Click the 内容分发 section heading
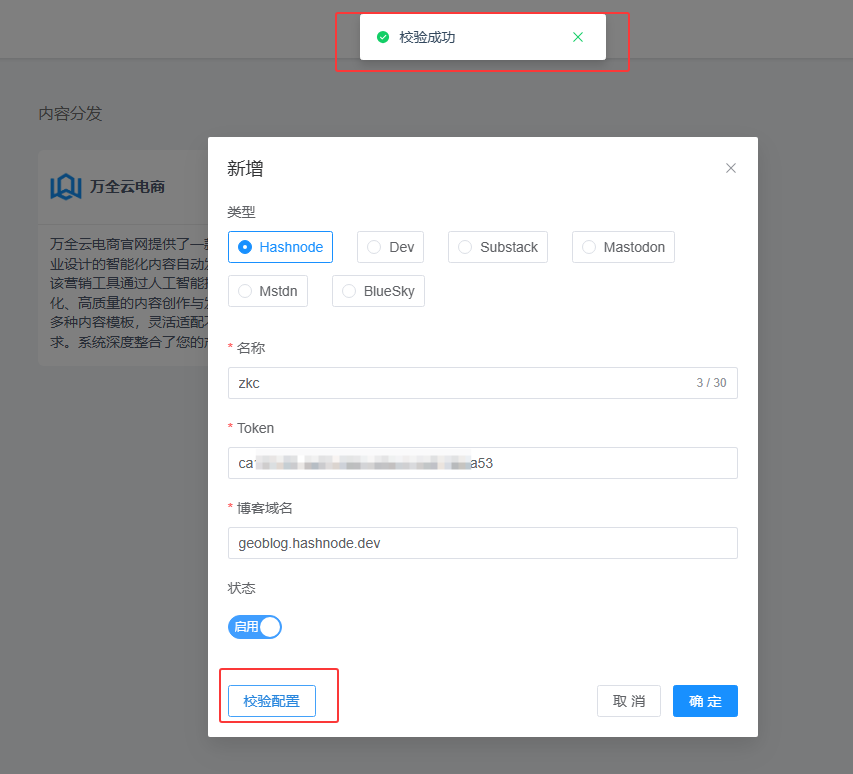The width and height of the screenshot is (853, 774). [70, 114]
